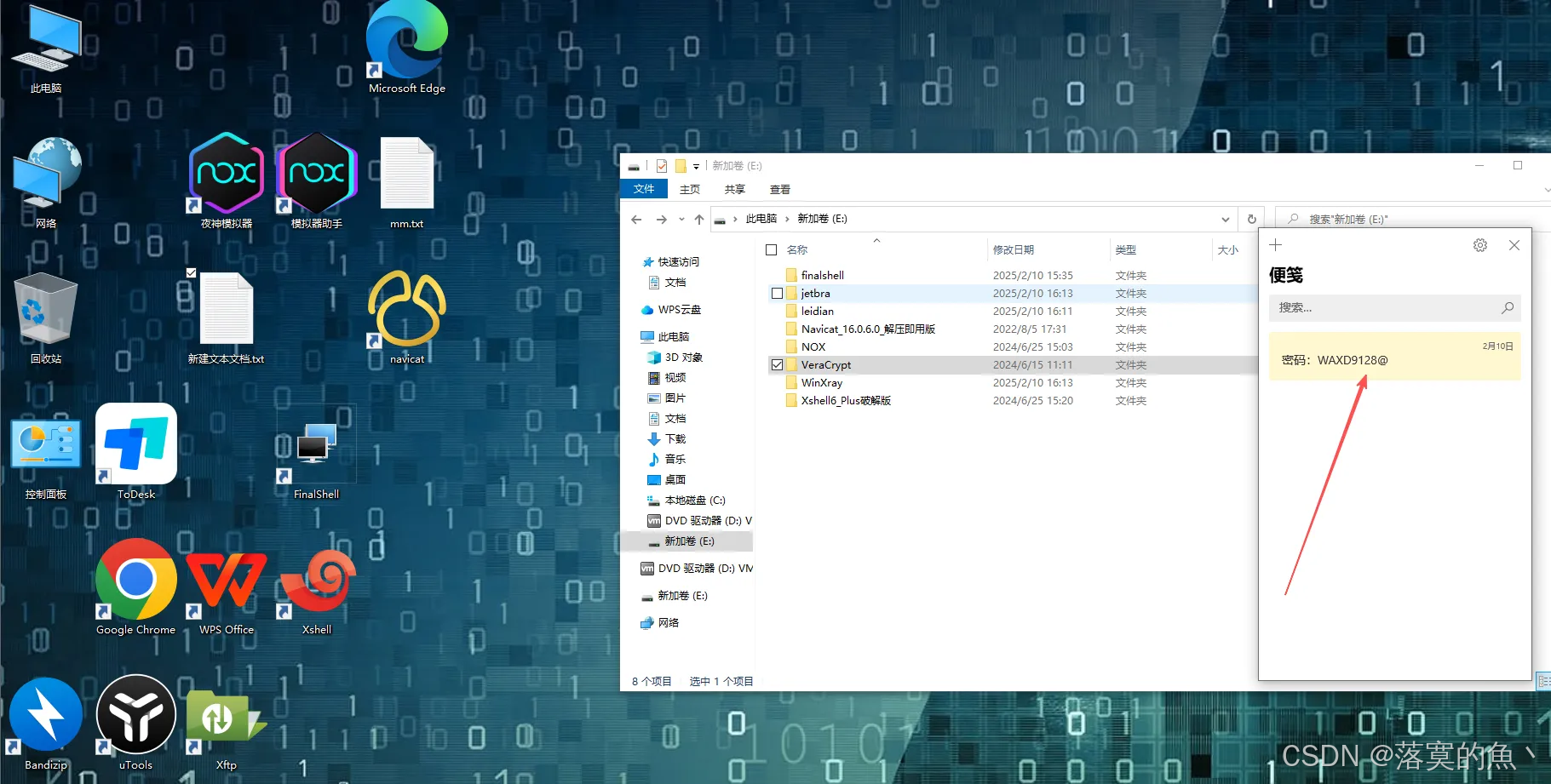Viewport: 1551px width, 784px height.
Task: Click the Explorer back arrow
Action: [636, 219]
